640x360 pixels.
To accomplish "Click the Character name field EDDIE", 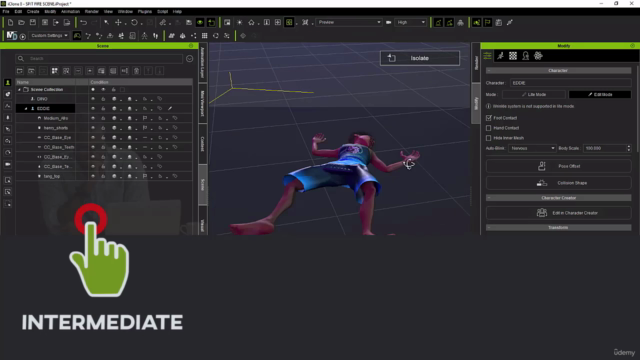I will [571, 83].
